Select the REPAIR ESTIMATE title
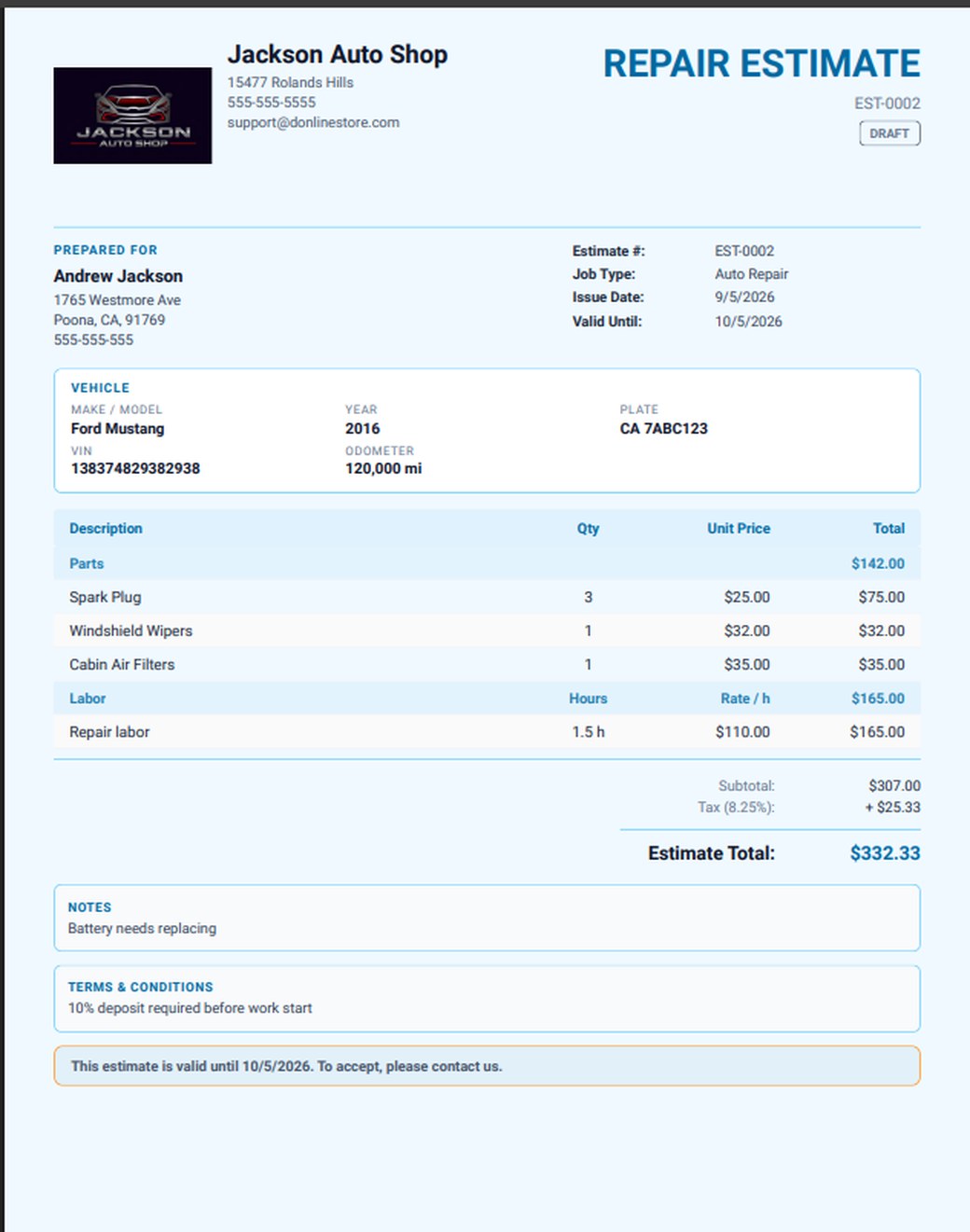Image resolution: width=970 pixels, height=1232 pixels. (761, 63)
